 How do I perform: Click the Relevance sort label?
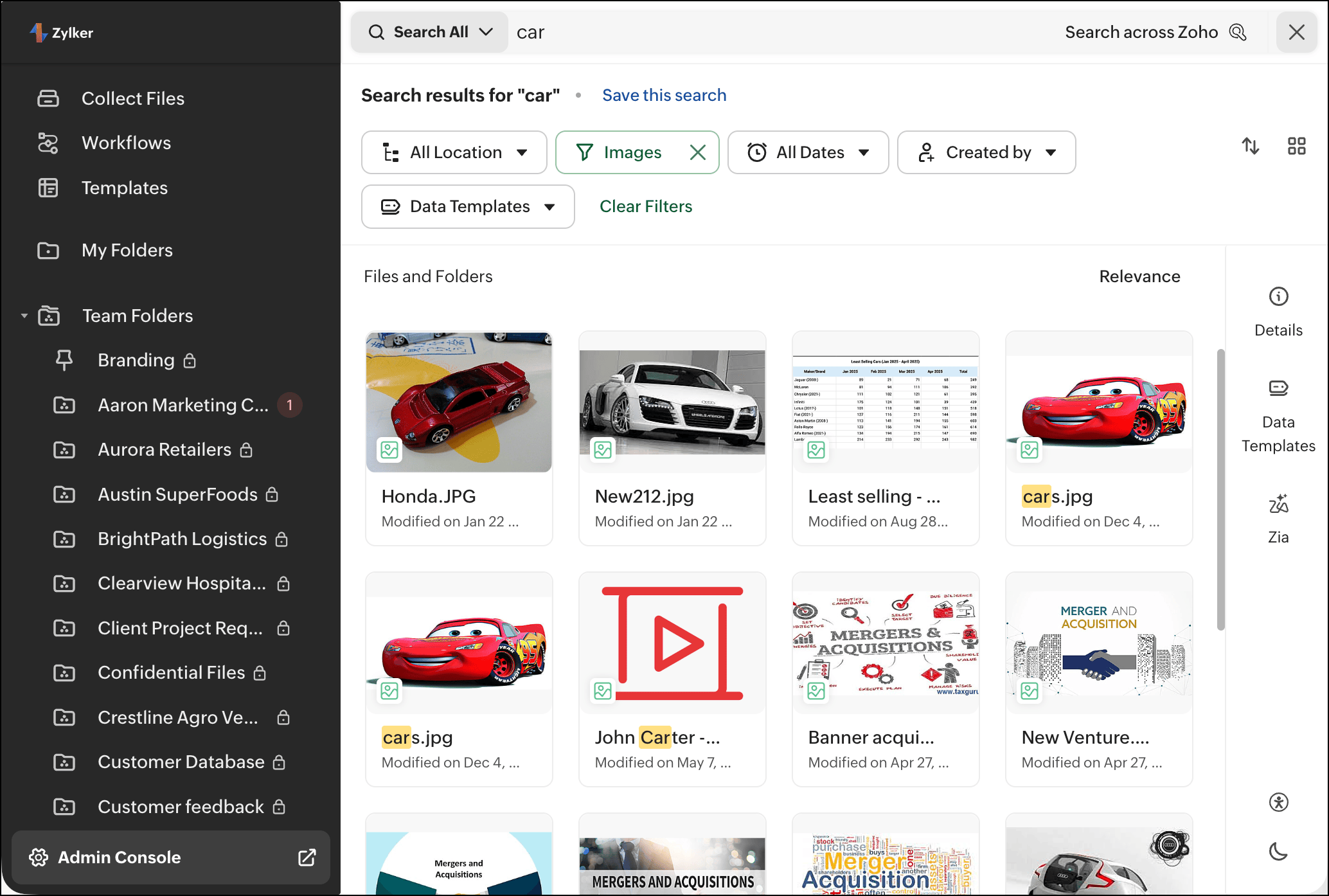tap(1139, 276)
